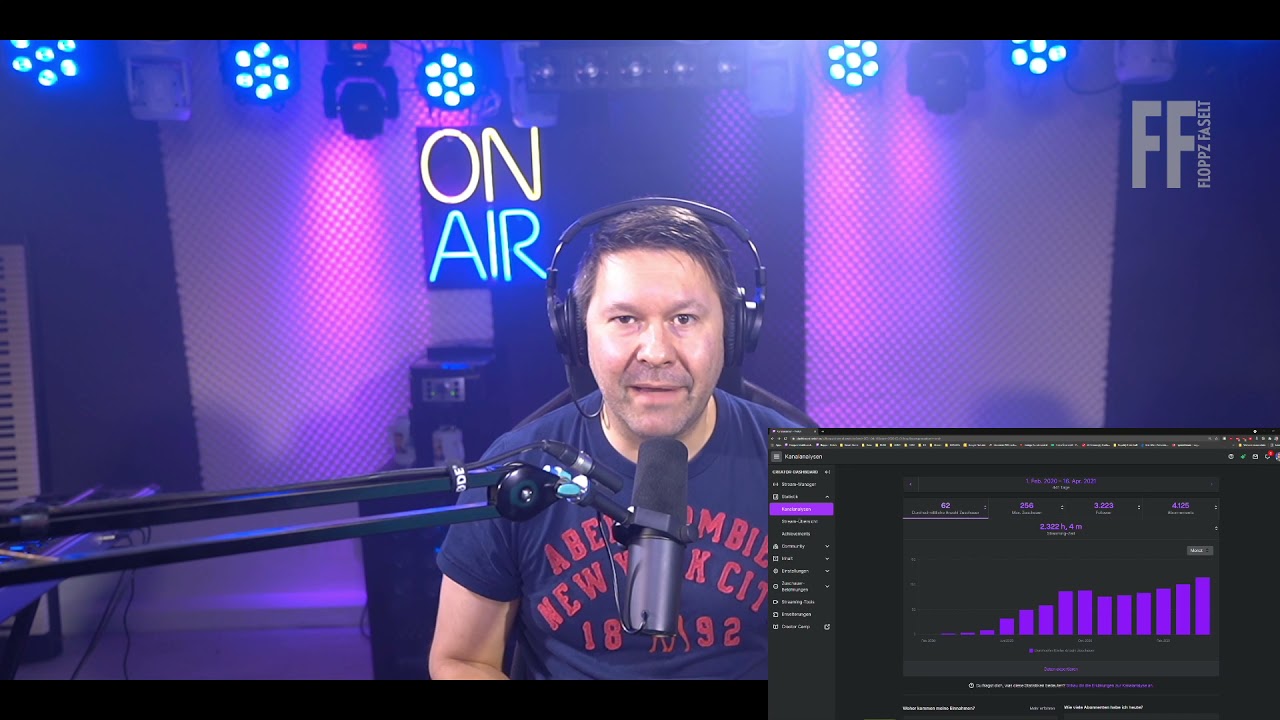
Task: Go to next date range arrow
Action: pyautogui.click(x=1211, y=484)
